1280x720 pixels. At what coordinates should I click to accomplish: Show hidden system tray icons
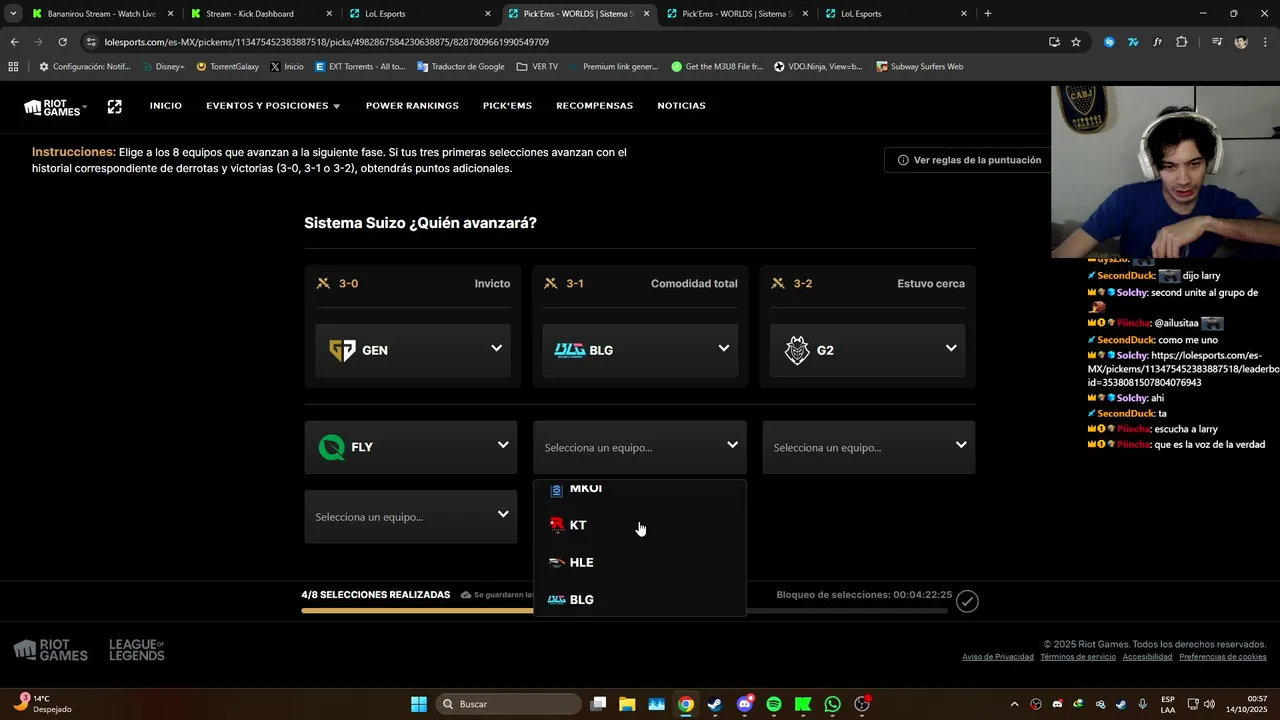1014,704
